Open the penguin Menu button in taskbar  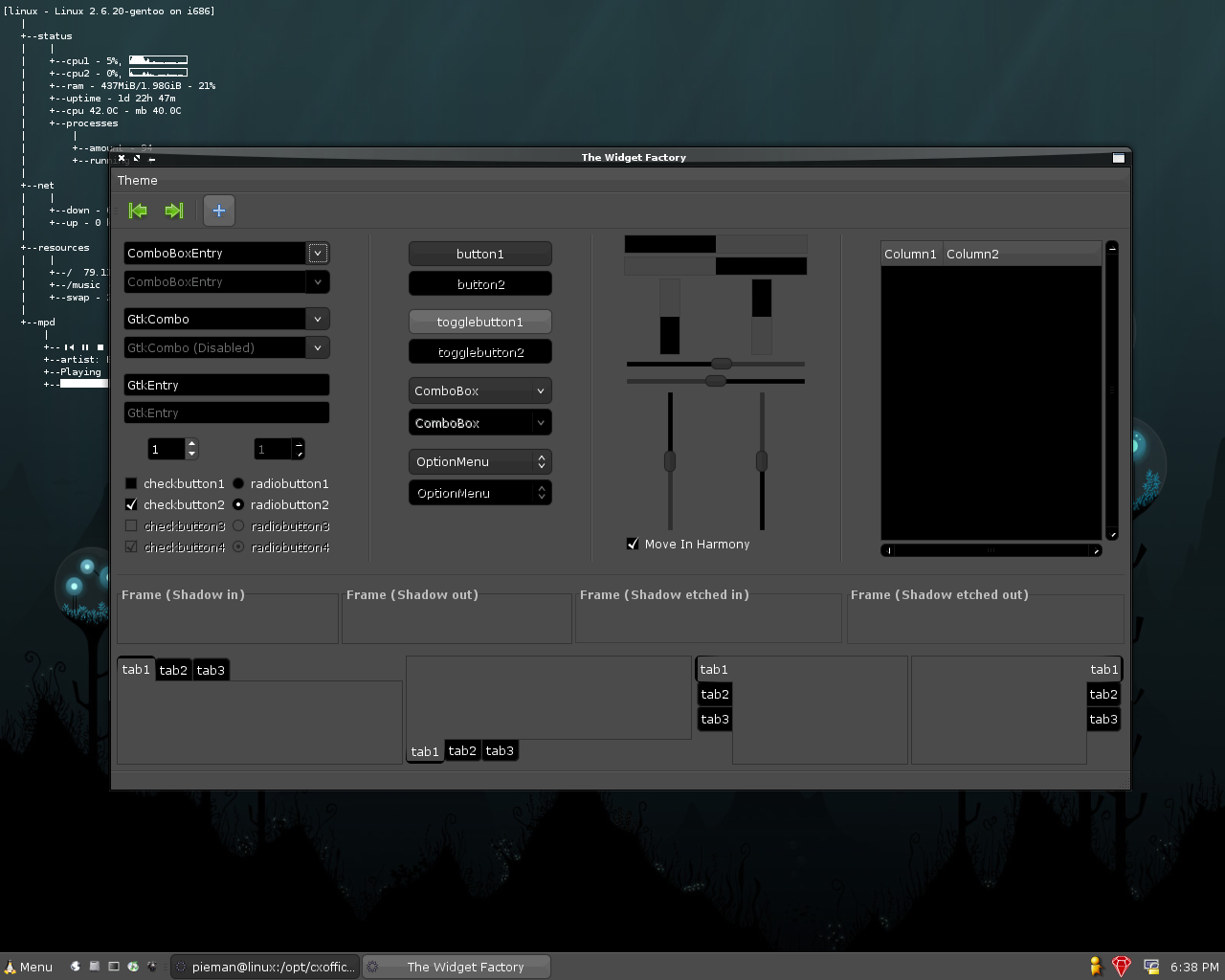[28, 967]
